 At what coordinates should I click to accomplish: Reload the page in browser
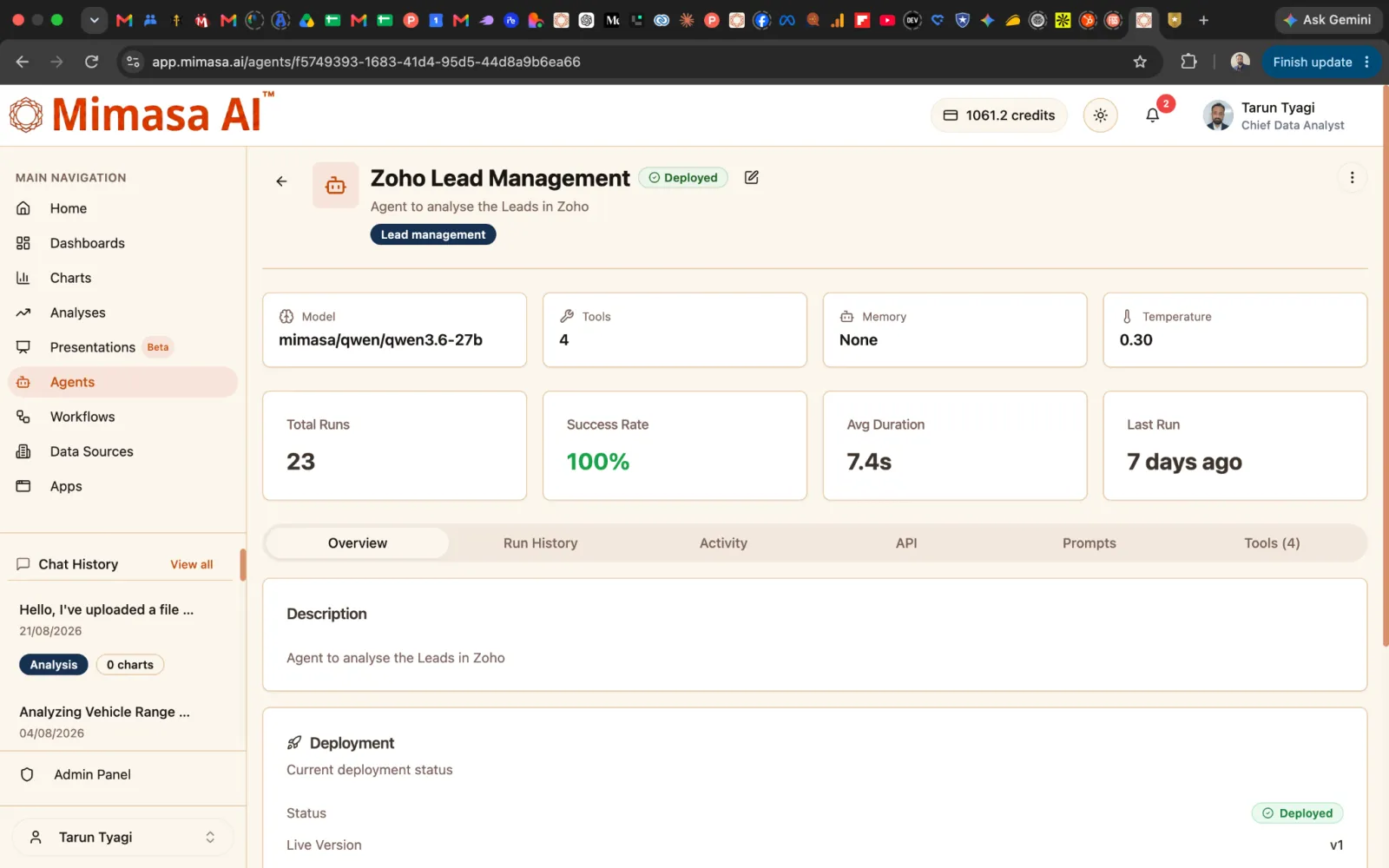[91, 62]
